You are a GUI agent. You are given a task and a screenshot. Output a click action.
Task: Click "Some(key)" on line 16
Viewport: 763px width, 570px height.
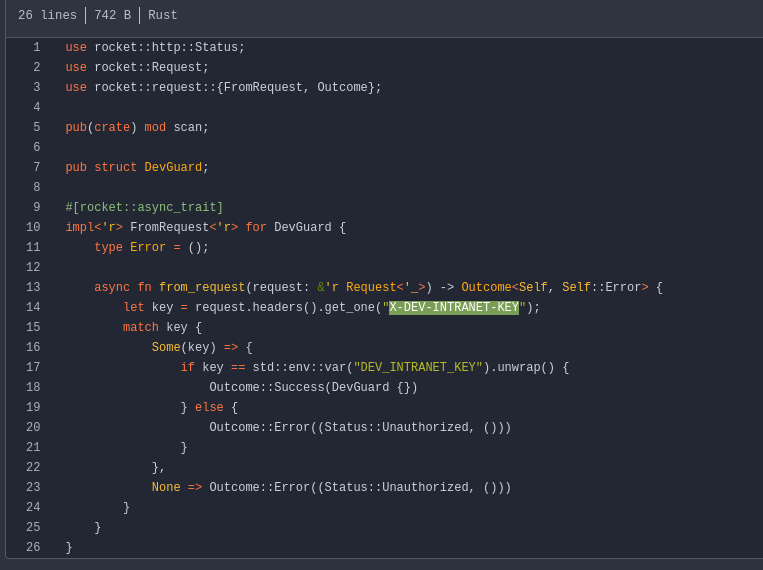[x=184, y=348]
